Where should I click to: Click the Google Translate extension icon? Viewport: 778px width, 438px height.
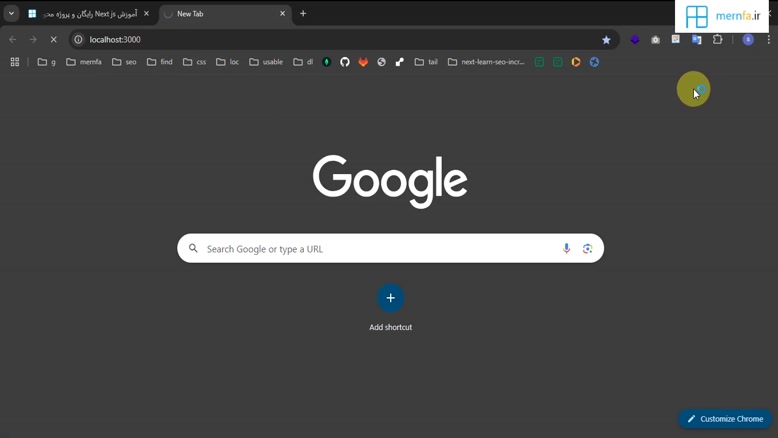(696, 40)
